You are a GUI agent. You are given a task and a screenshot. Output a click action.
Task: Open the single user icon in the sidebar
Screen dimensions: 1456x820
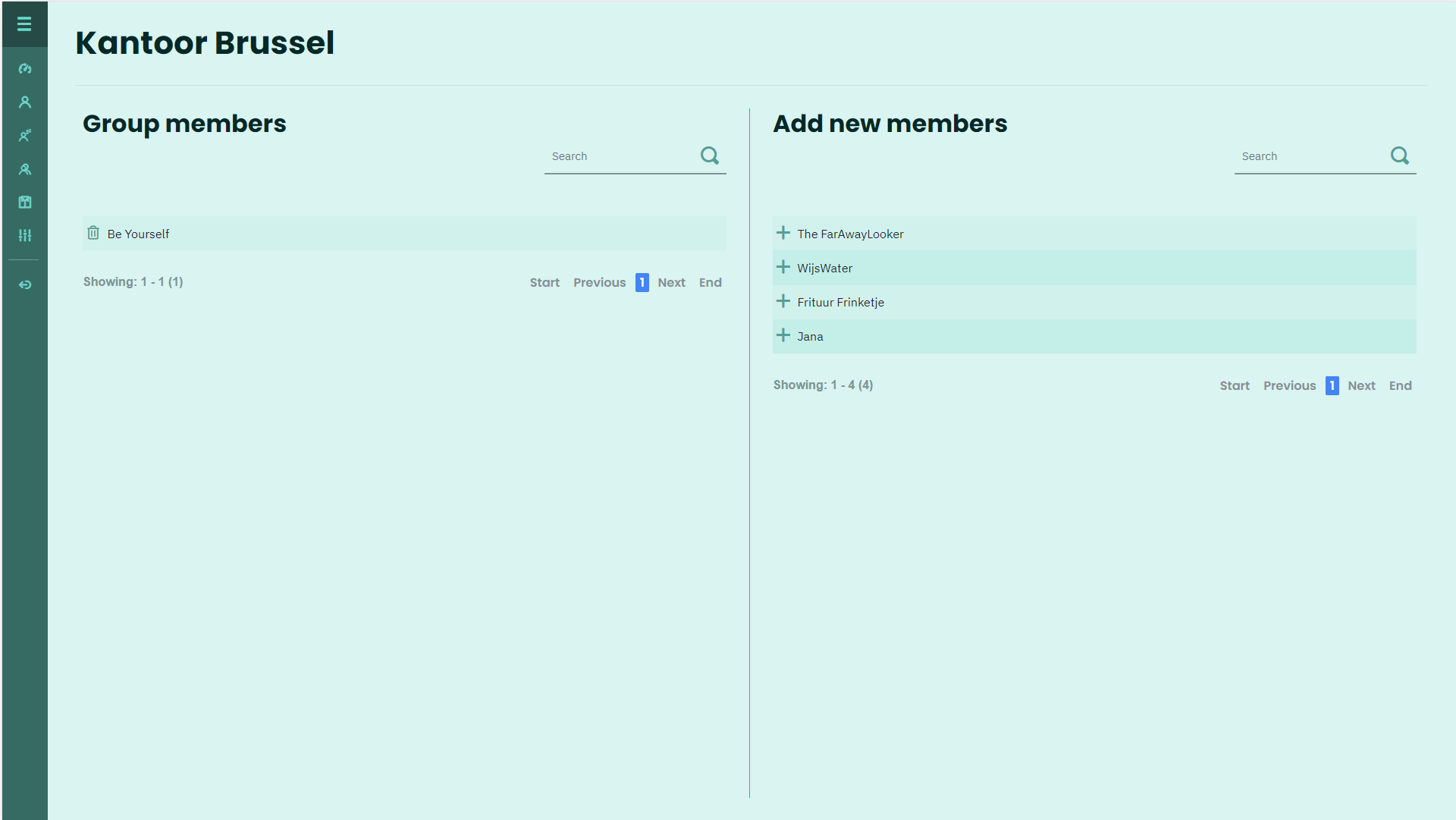pos(25,102)
